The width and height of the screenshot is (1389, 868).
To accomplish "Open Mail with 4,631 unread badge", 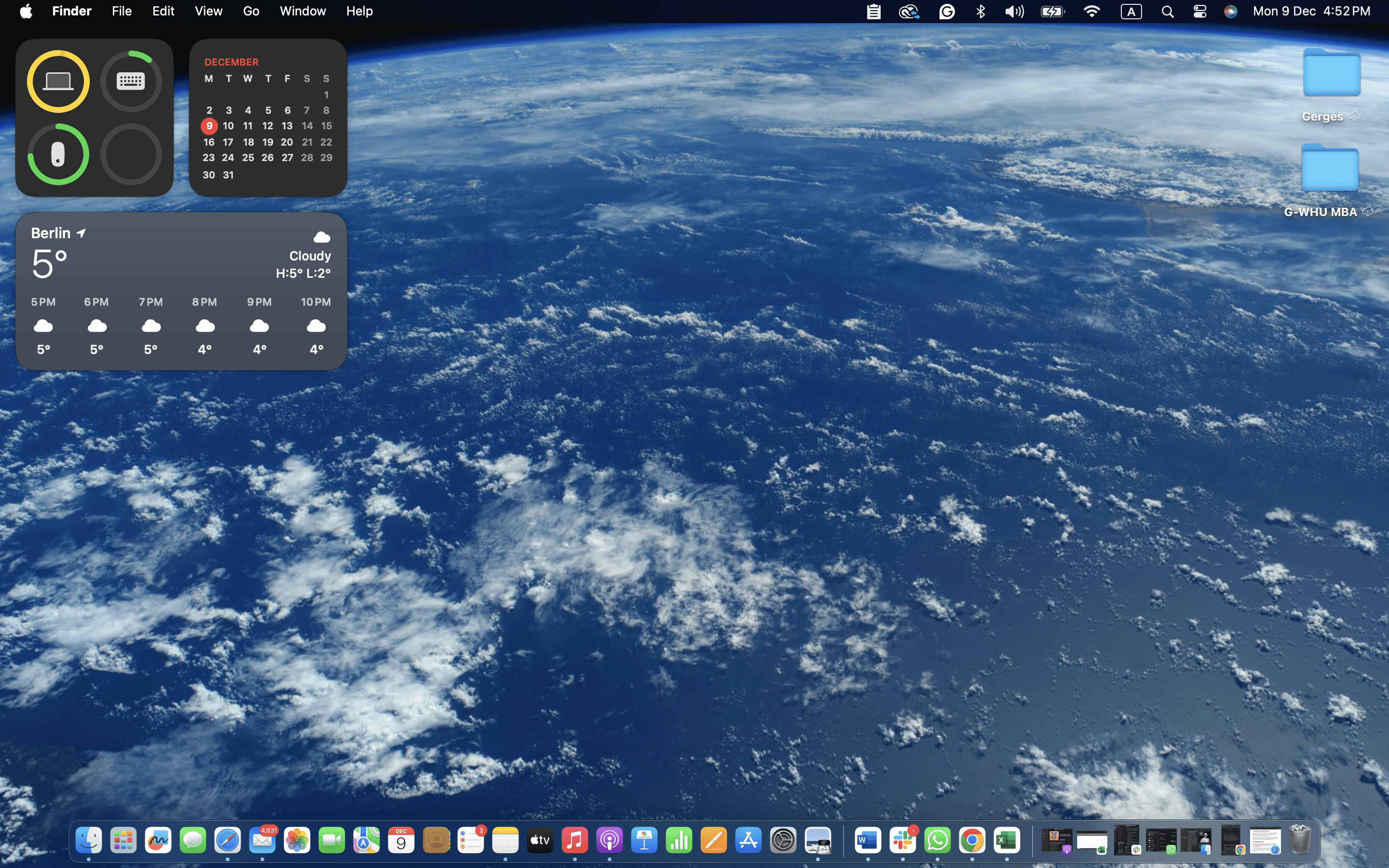I will click(262, 841).
